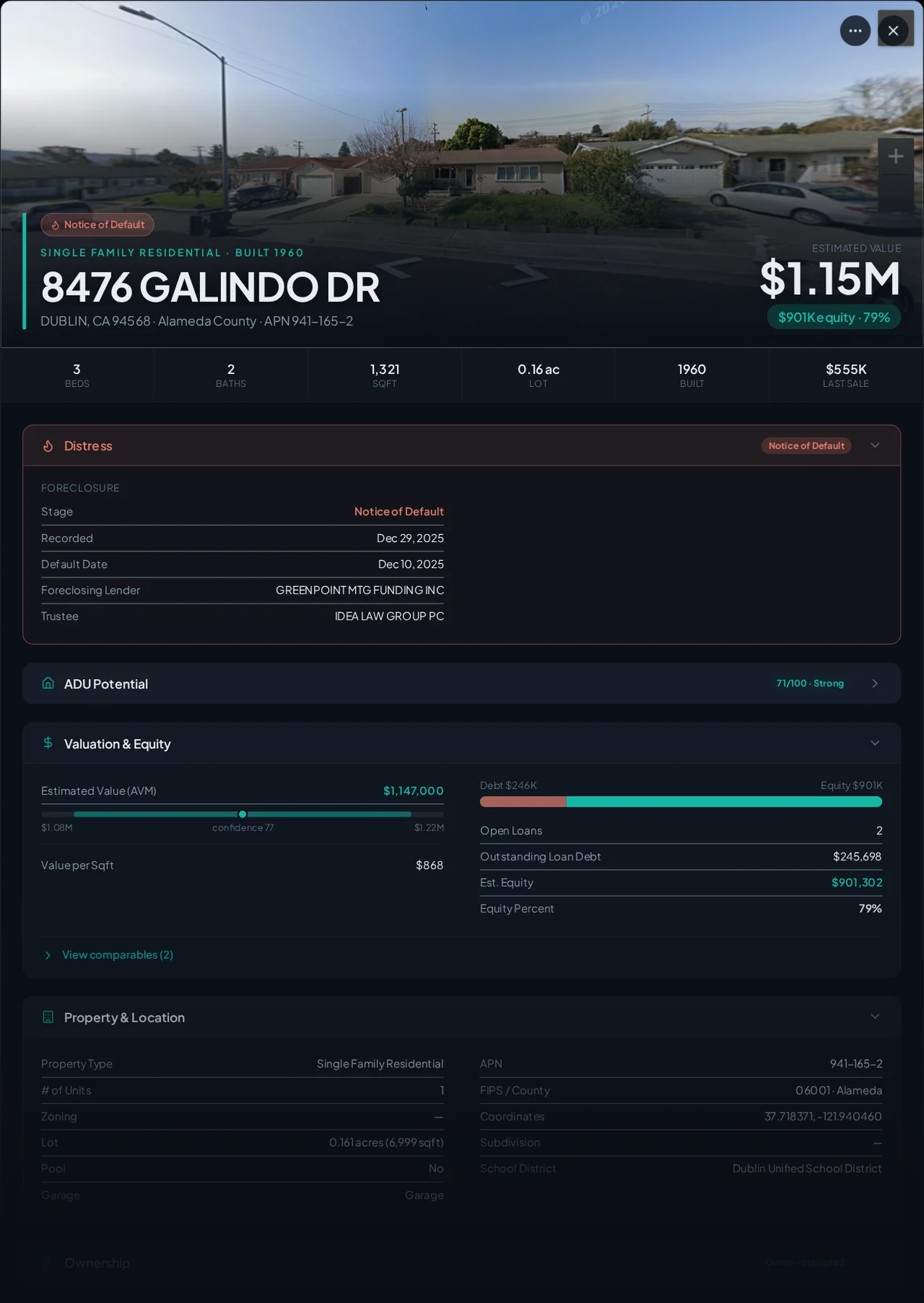Collapse the Distress section chevron

[x=875, y=446]
